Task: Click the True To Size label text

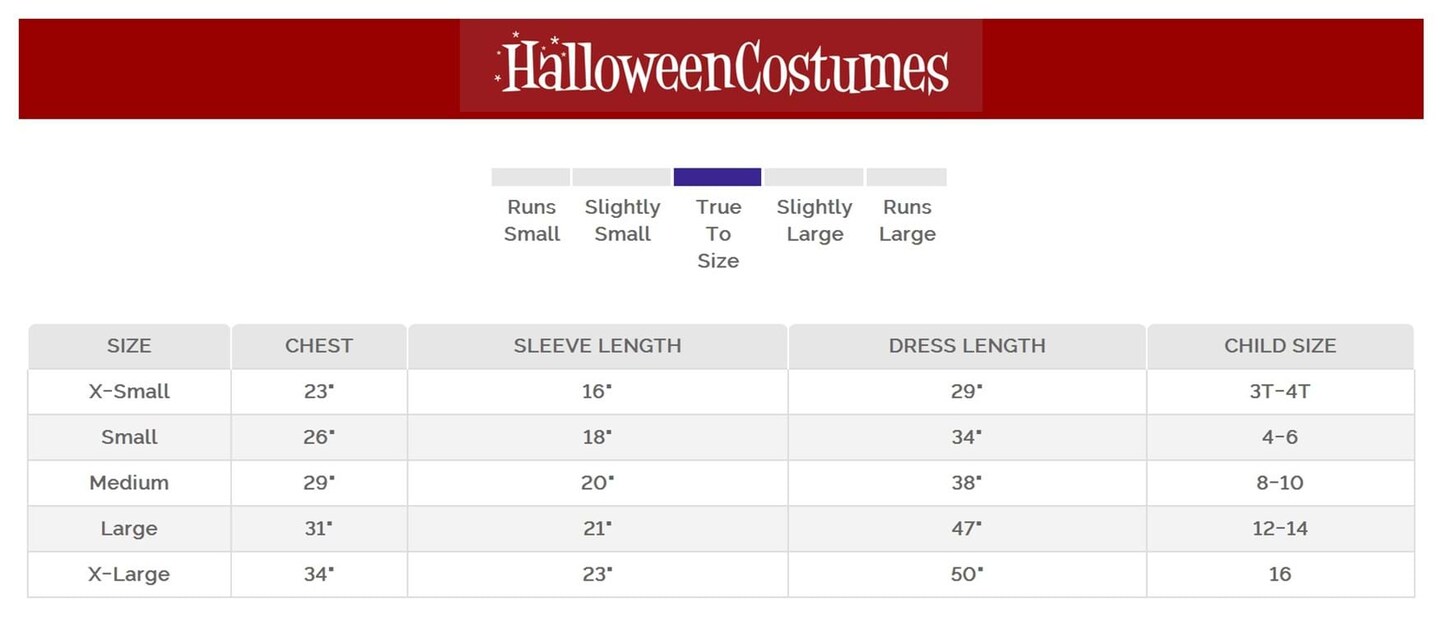Action: (718, 234)
